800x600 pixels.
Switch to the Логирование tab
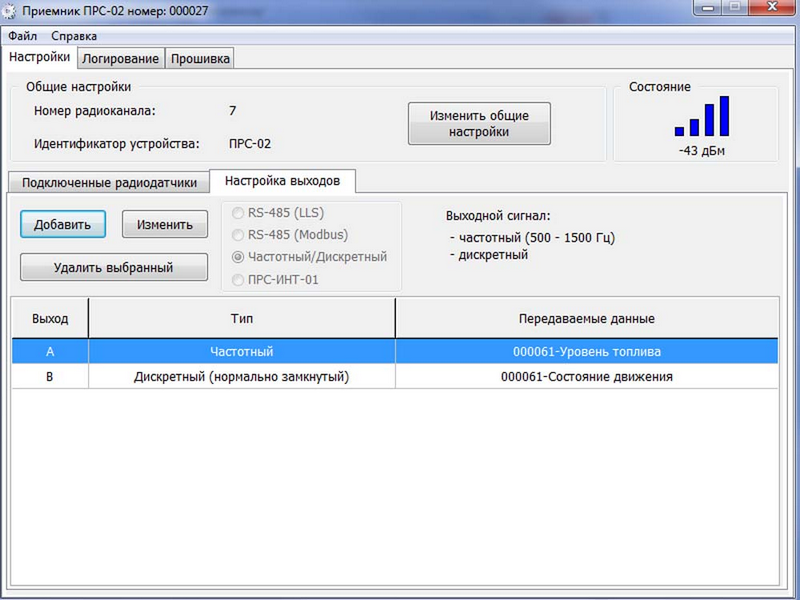pyautogui.click(x=121, y=59)
